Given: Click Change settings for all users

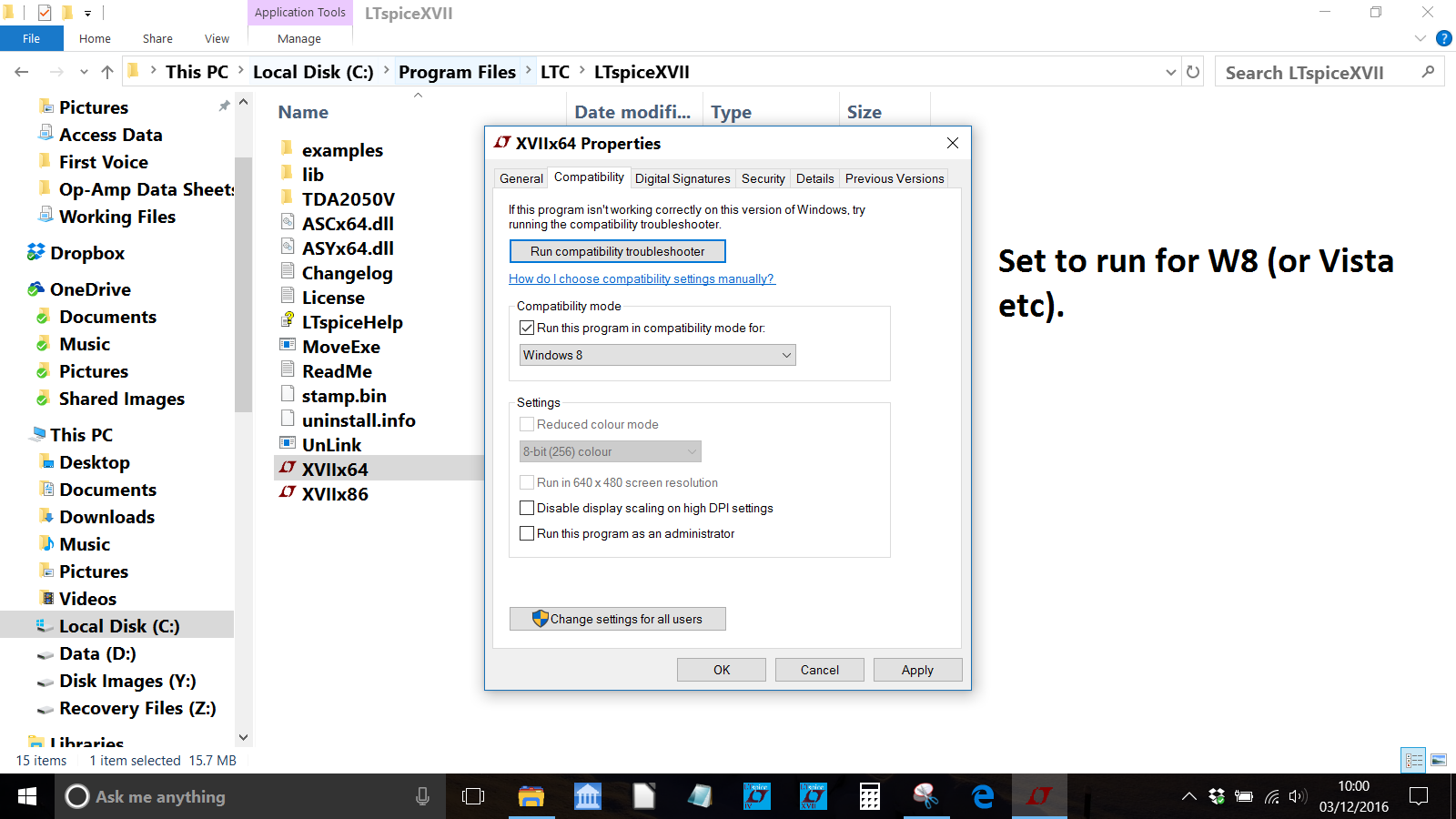Looking at the screenshot, I should tap(618, 619).
